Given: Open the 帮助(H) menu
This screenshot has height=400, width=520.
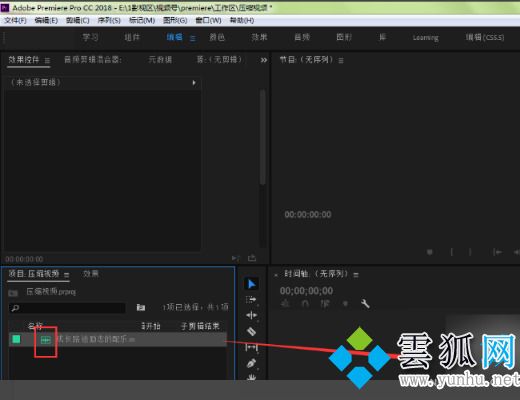Looking at the screenshot, I should coord(242,20).
